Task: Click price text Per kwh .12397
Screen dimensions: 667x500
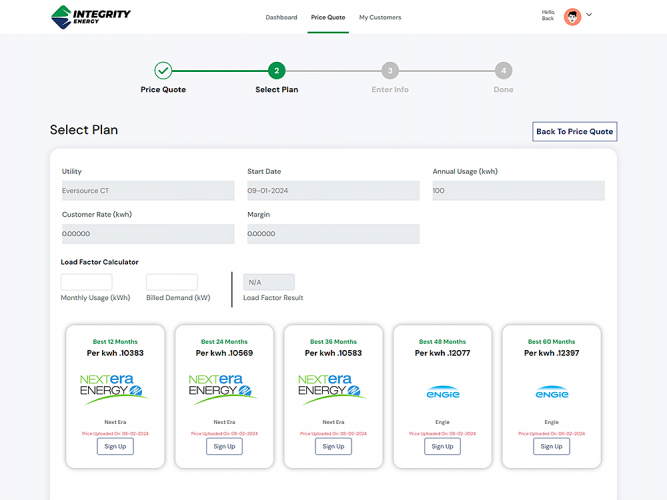Action: (x=551, y=353)
